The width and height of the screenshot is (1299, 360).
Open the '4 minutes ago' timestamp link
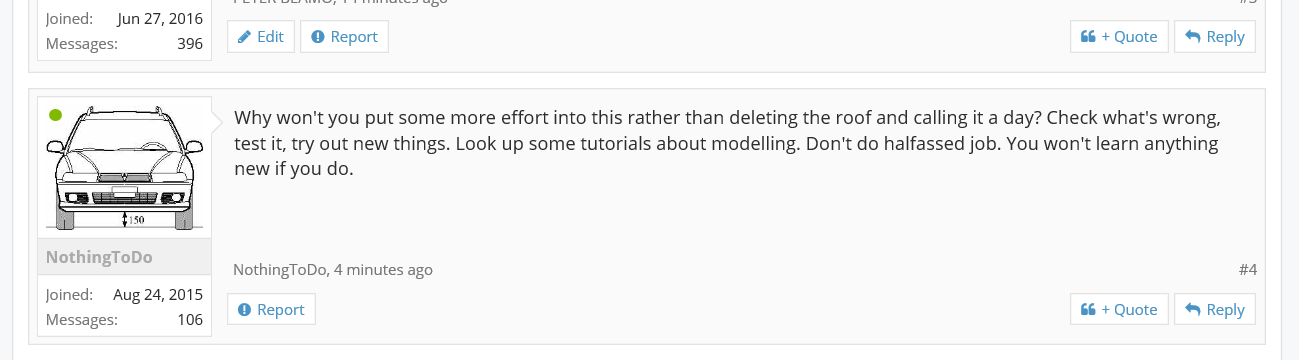(383, 270)
